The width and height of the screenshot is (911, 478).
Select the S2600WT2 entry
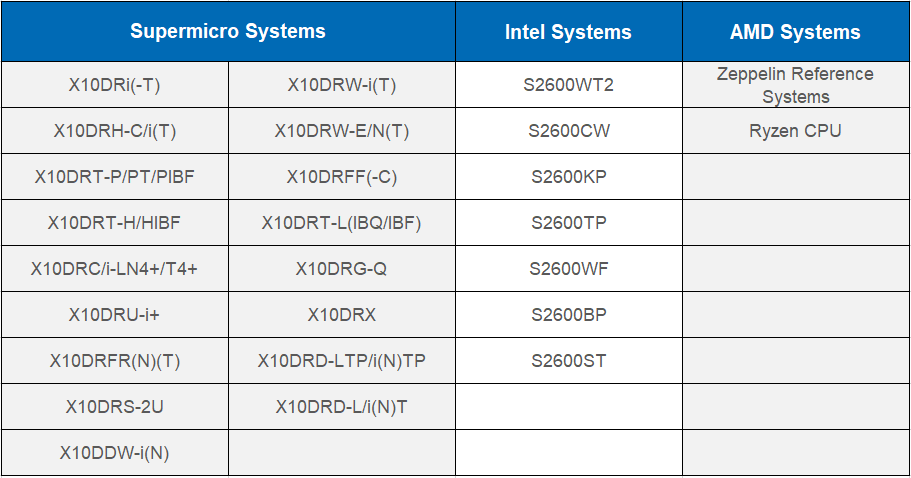pos(568,85)
